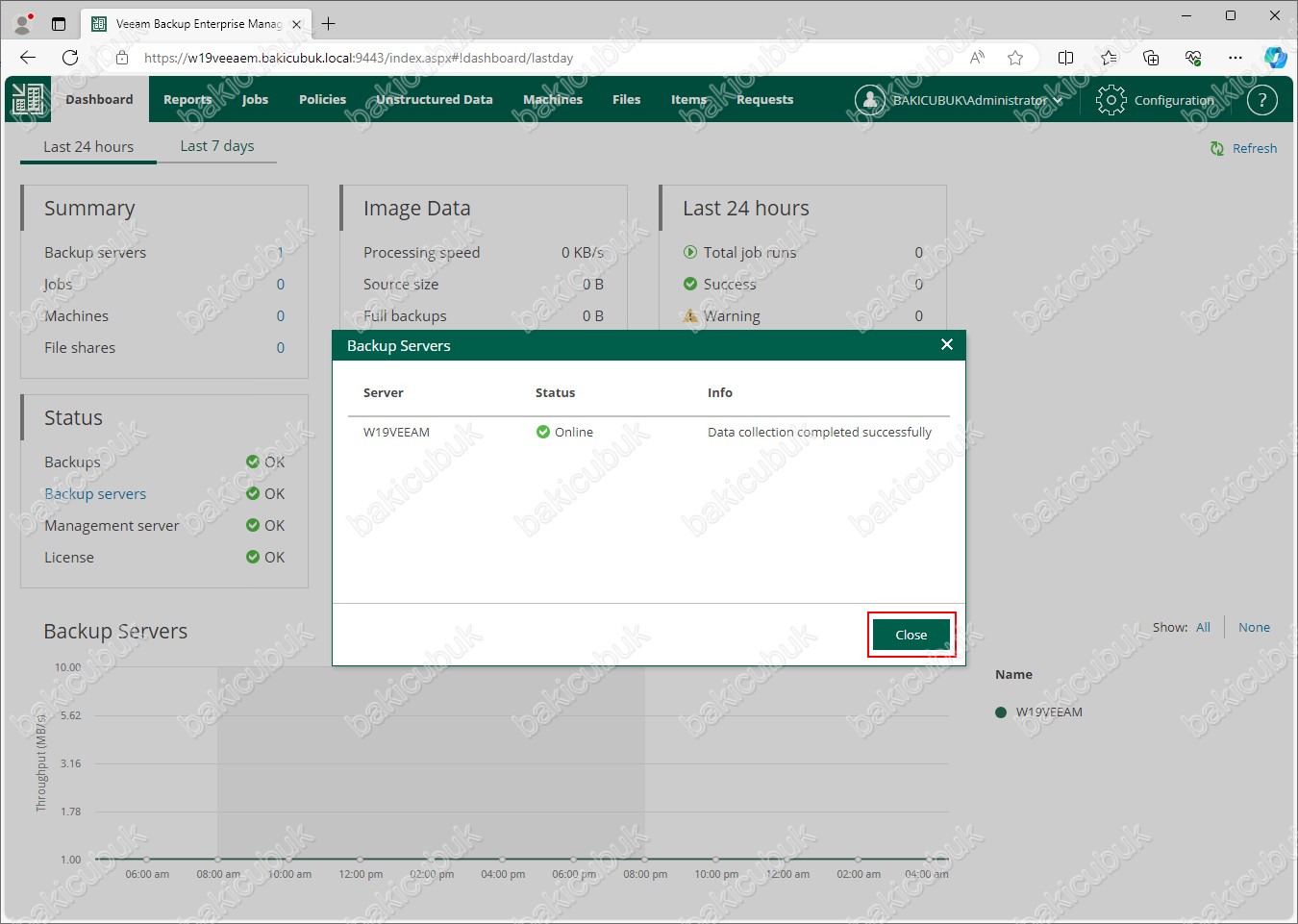
Task: Click the Server column header
Action: (384, 392)
